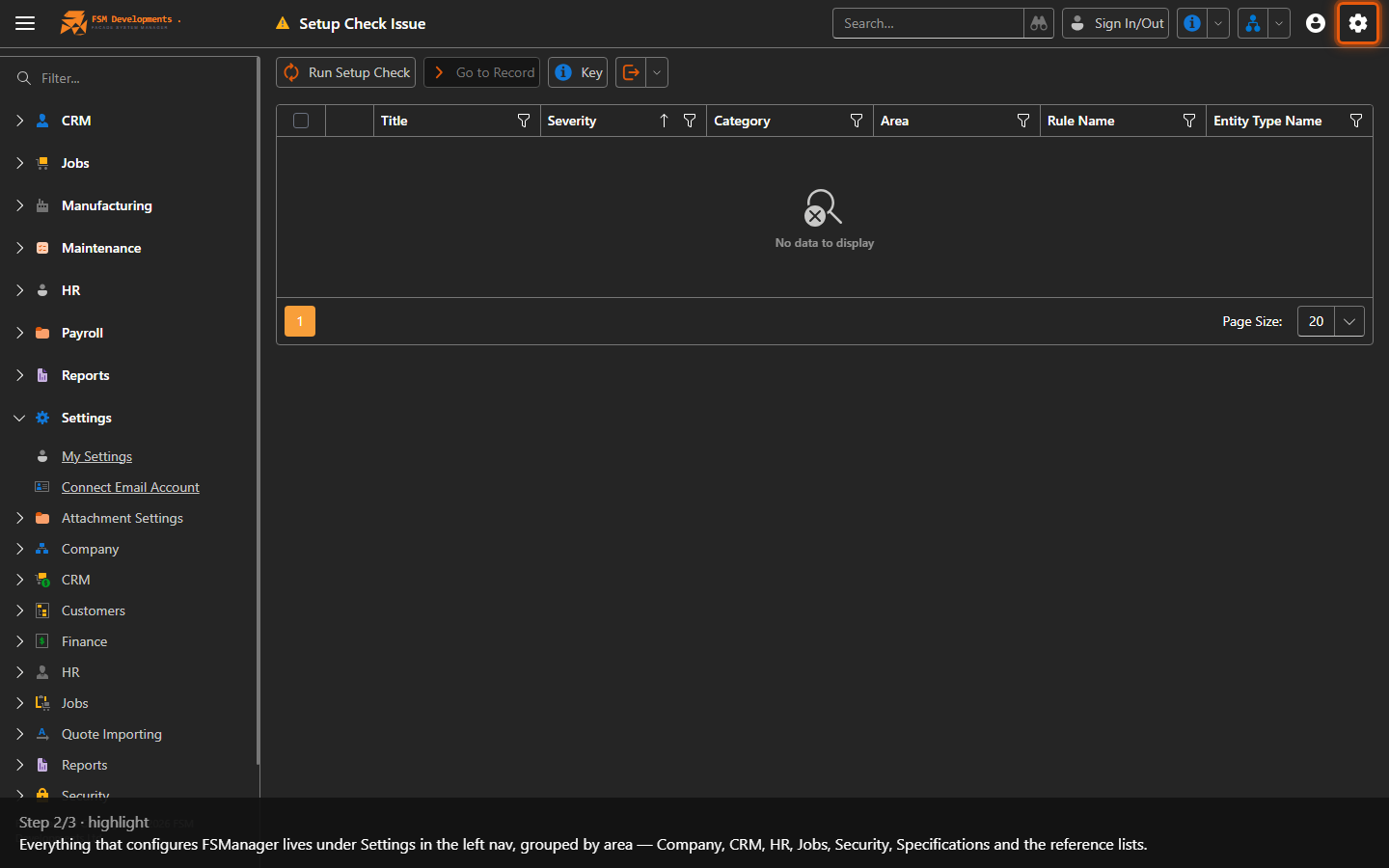Image resolution: width=1389 pixels, height=868 pixels.
Task: Open Quote Importing in Settings tree
Action: 112,734
